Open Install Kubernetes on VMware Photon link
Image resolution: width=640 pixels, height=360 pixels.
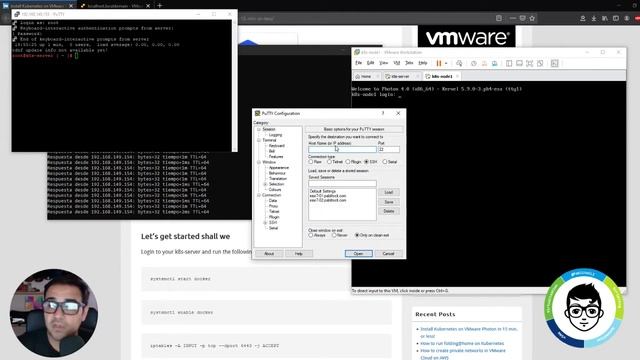click(x=469, y=332)
